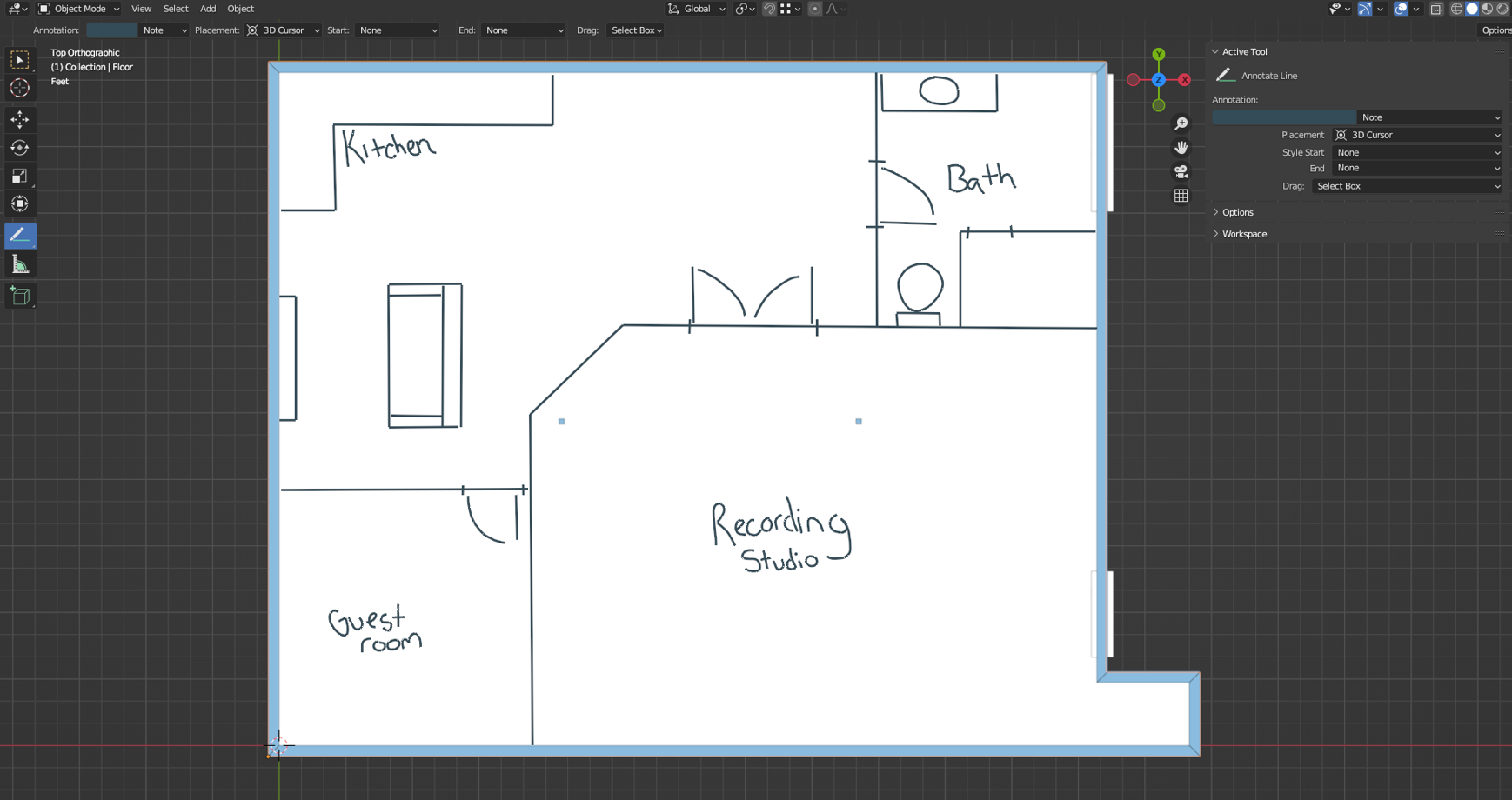
Task: Activate the Add Cube tool
Action: [20, 296]
